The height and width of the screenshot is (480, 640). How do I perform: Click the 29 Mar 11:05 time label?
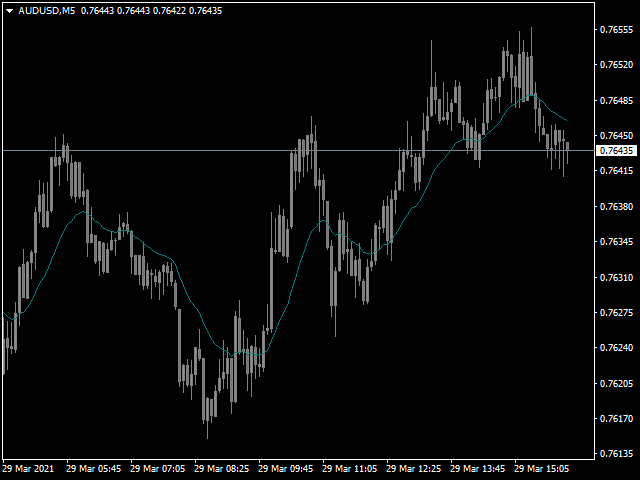click(x=349, y=468)
